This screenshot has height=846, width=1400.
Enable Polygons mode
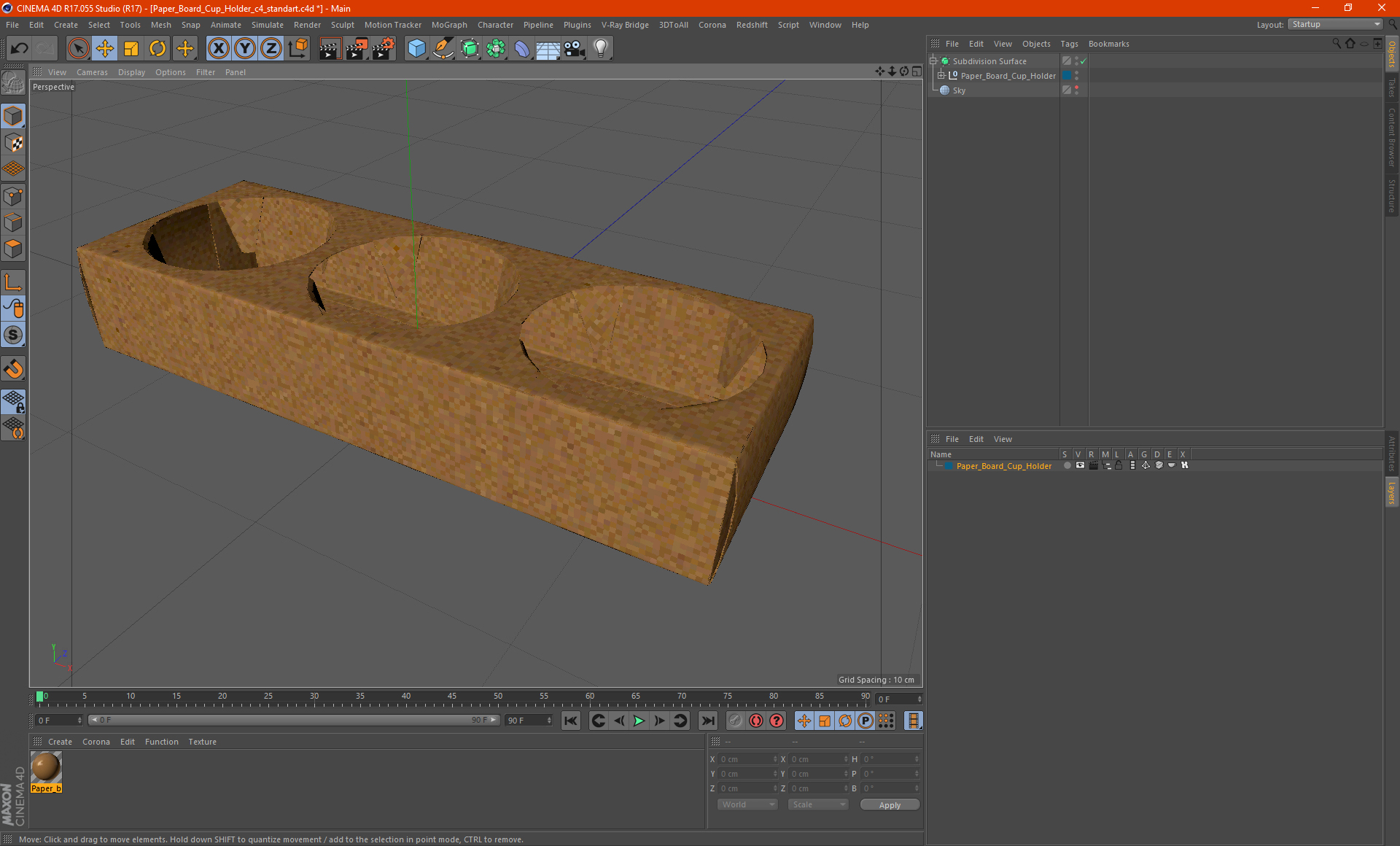(x=13, y=249)
